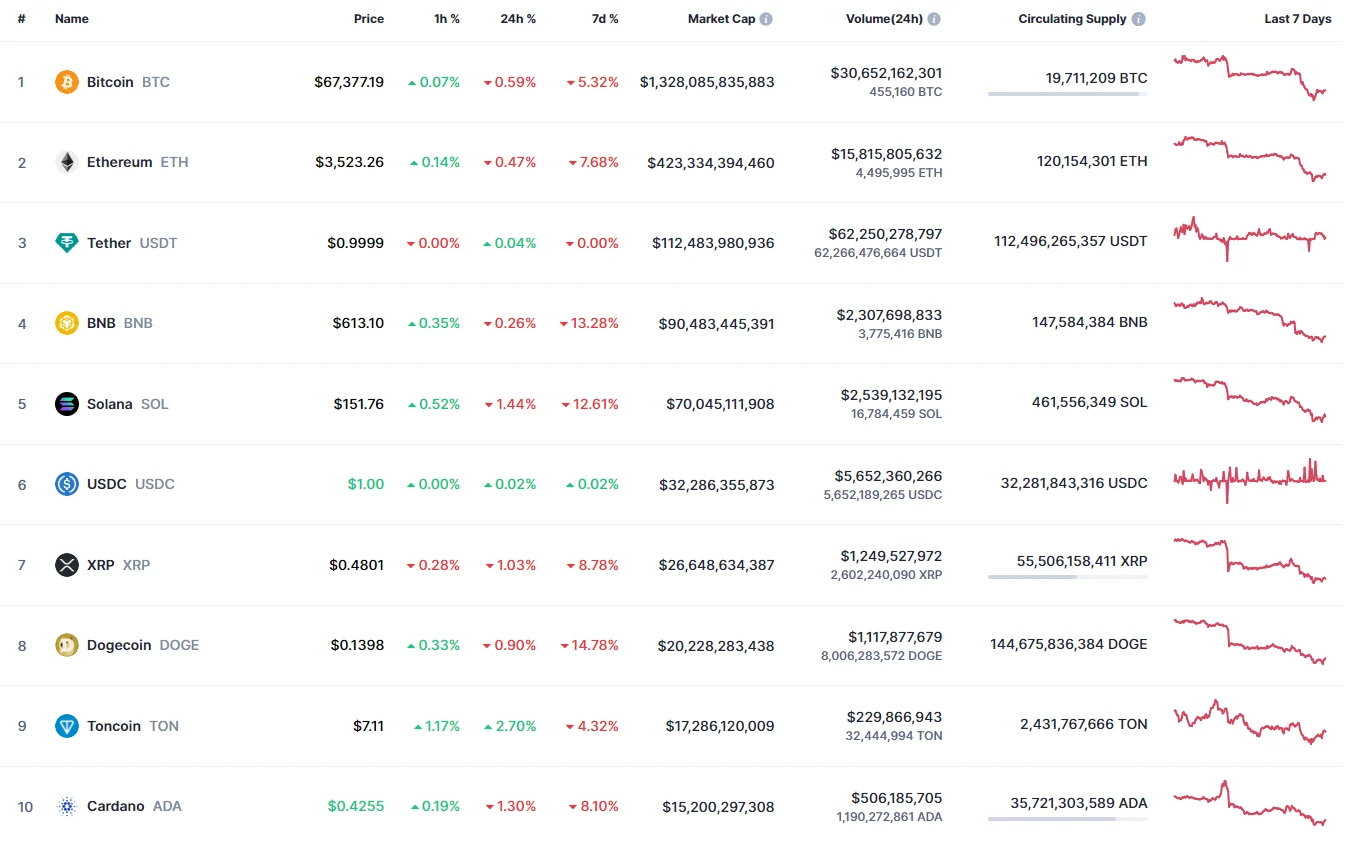This screenshot has width=1365, height=841.
Task: Click the Solana logo icon
Action: 67,404
